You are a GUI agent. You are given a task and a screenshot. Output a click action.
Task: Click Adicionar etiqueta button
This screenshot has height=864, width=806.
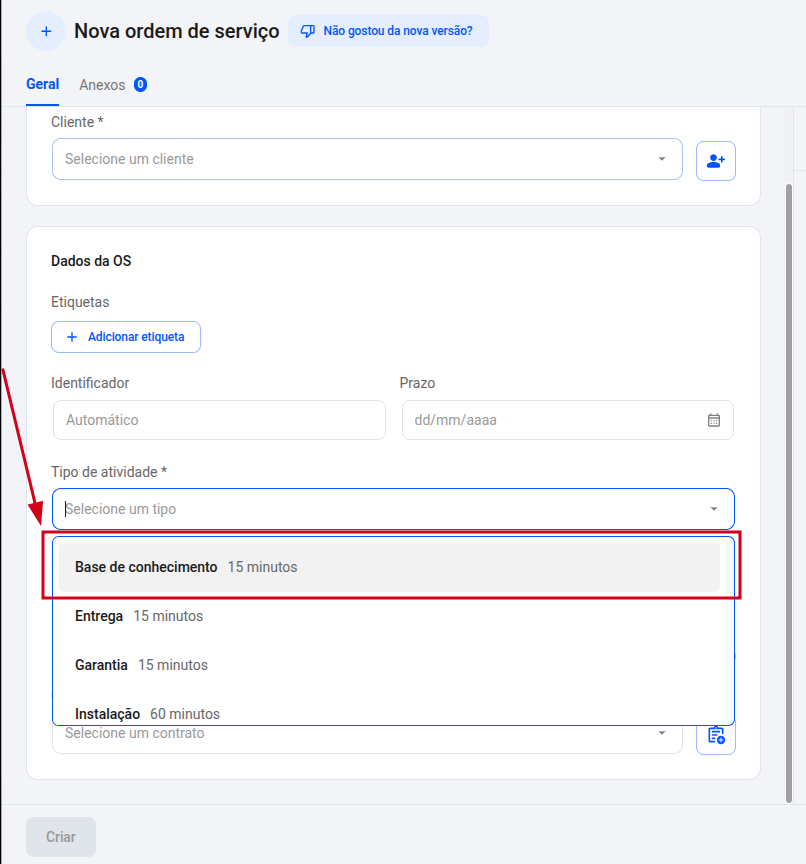coord(126,337)
